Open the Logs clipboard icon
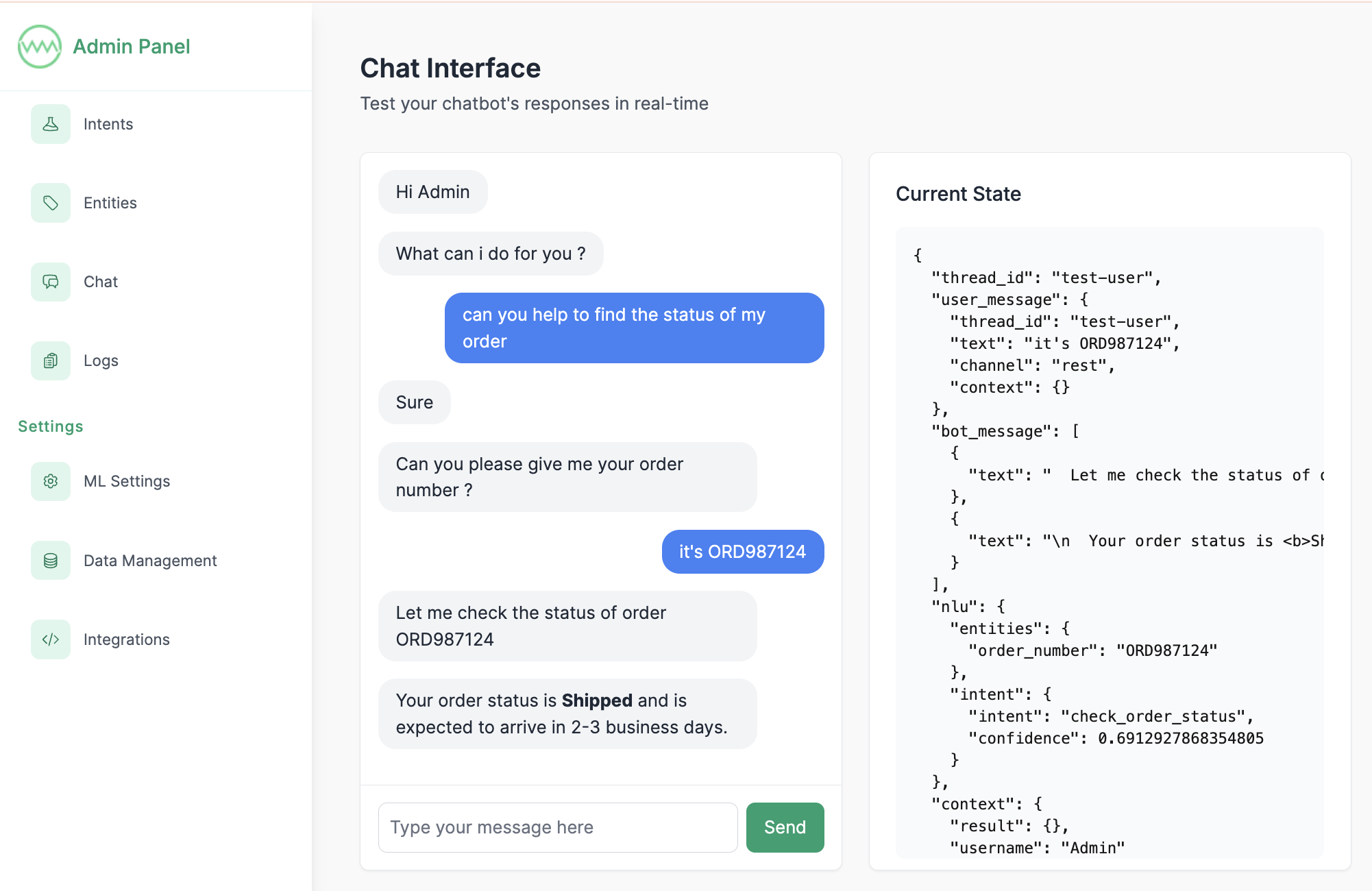Screen dimensions: 1372x891 click(x=50, y=361)
